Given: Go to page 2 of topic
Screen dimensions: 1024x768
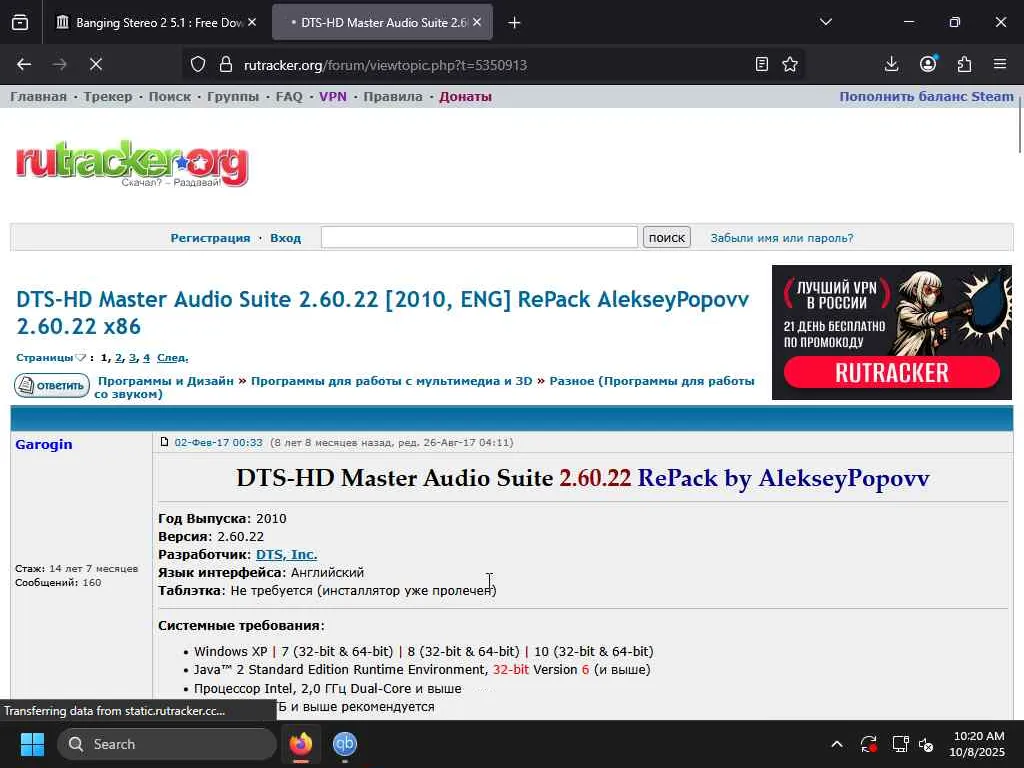Looking at the screenshot, I should pos(118,358).
